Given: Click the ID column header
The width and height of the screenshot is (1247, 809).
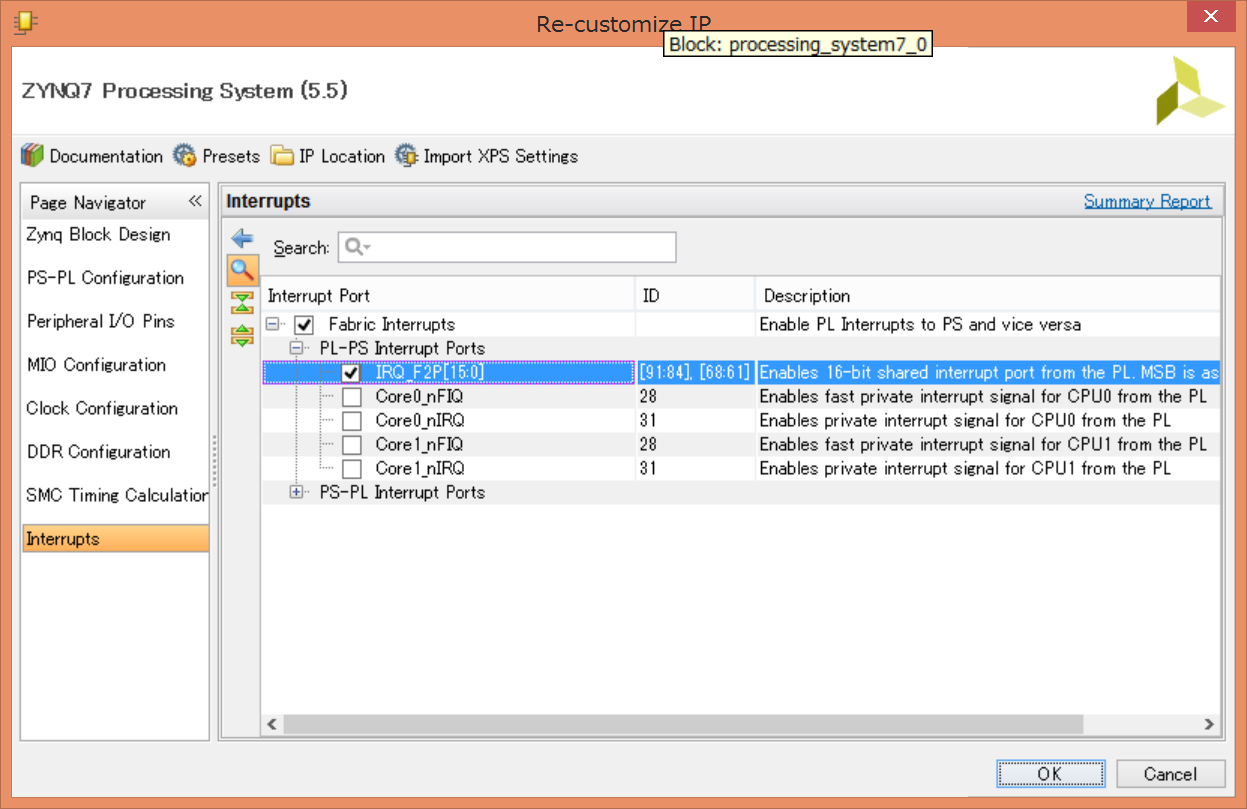Looking at the screenshot, I should (x=695, y=296).
